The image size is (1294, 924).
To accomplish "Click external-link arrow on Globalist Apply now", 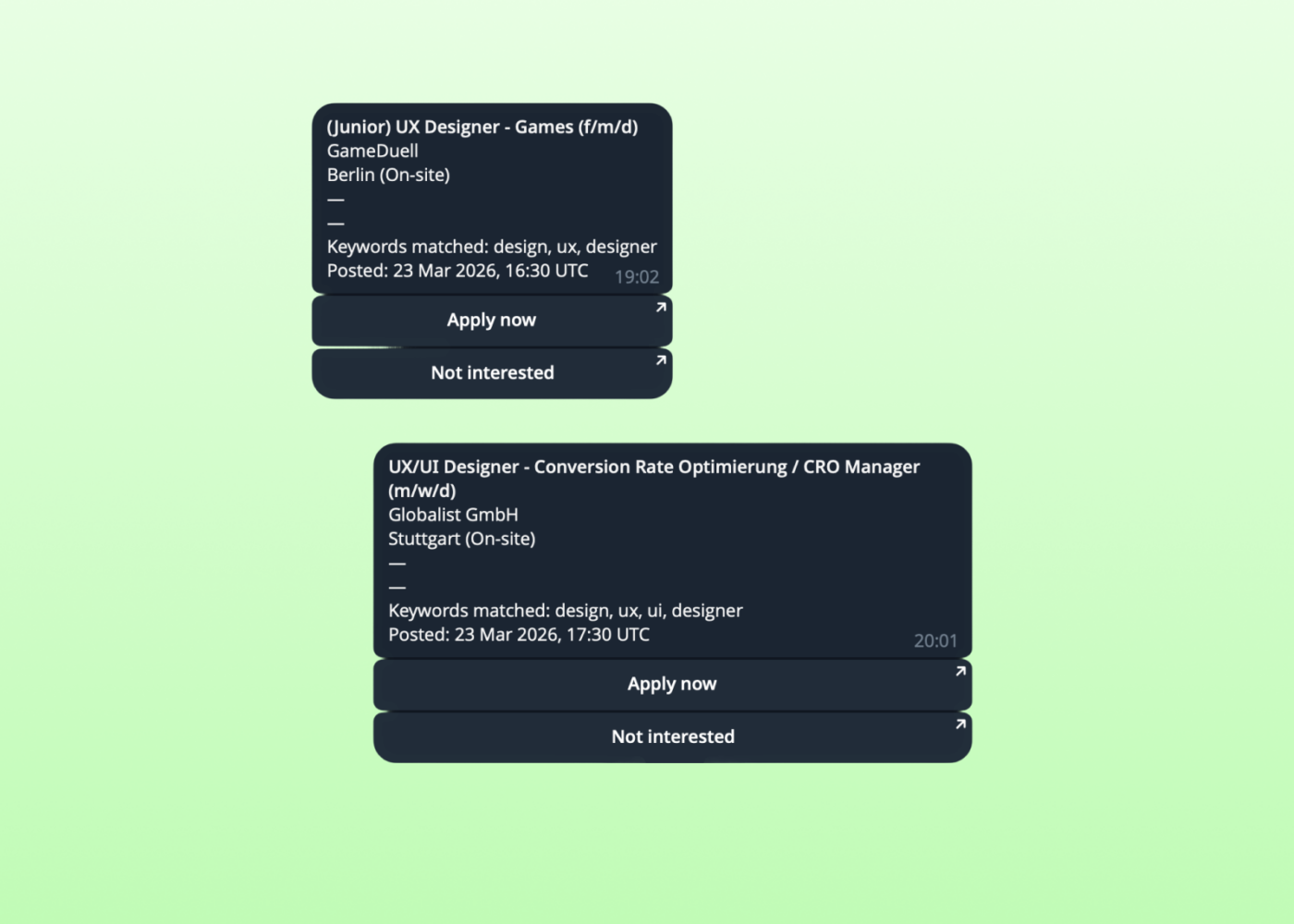I will [960, 672].
